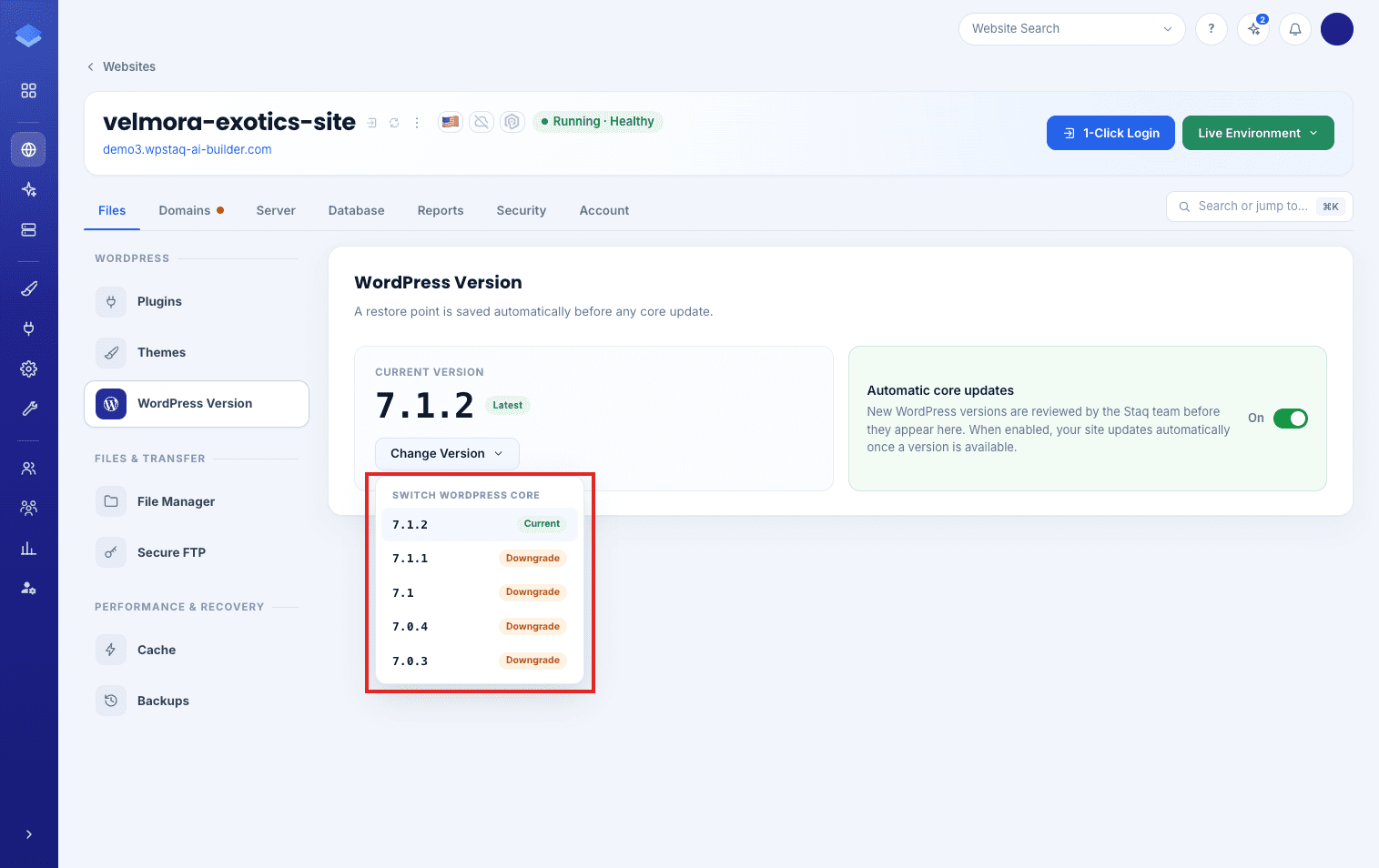The width and height of the screenshot is (1379, 868).
Task: Expand the left sidebar with bottom chevron
Action: (x=28, y=834)
